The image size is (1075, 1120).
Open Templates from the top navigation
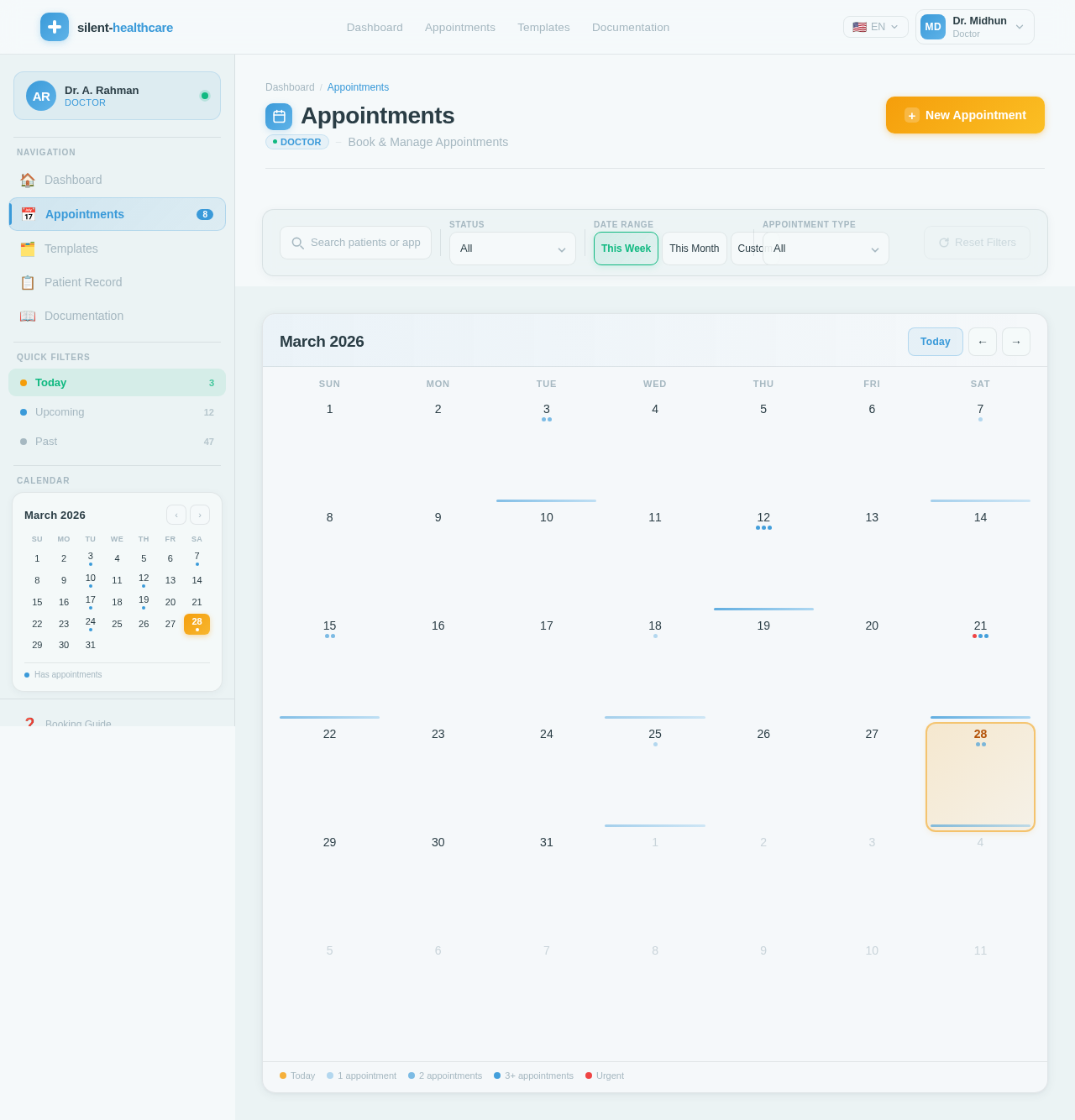543,27
